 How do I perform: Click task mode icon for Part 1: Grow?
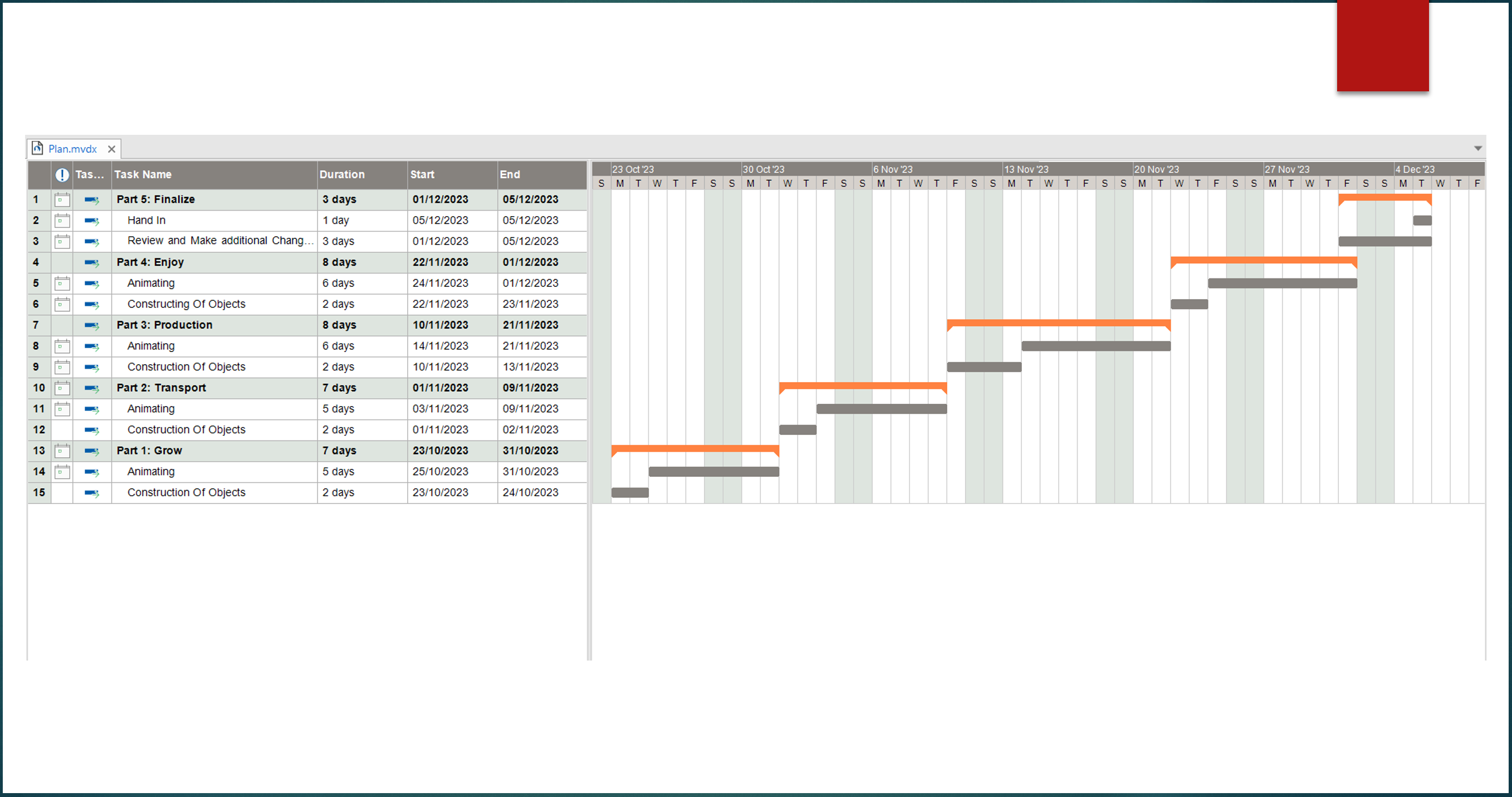click(91, 451)
